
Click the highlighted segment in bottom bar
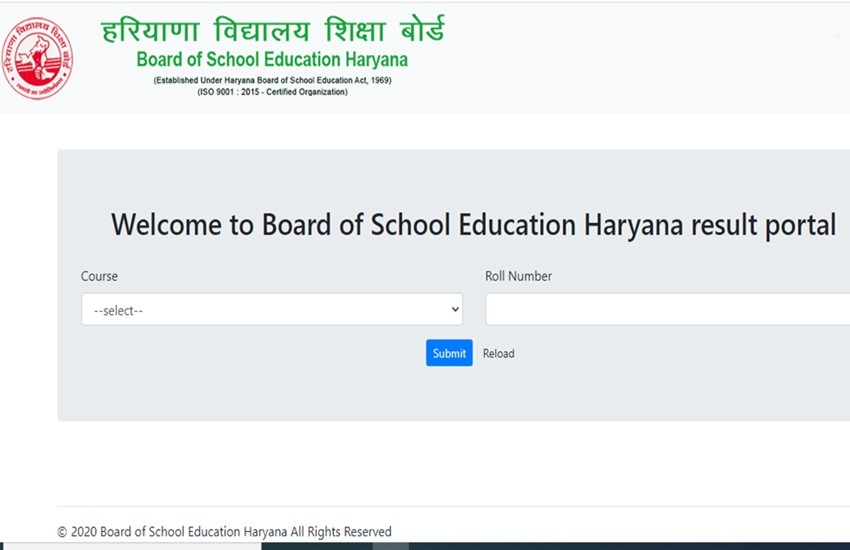390,546
